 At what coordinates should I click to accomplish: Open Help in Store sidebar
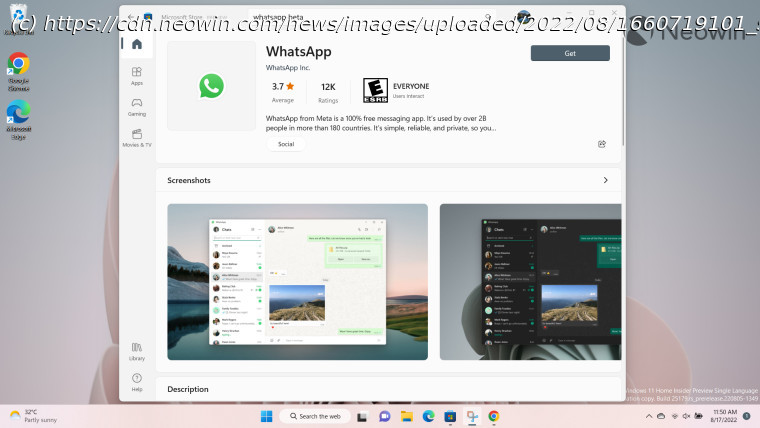pos(137,382)
